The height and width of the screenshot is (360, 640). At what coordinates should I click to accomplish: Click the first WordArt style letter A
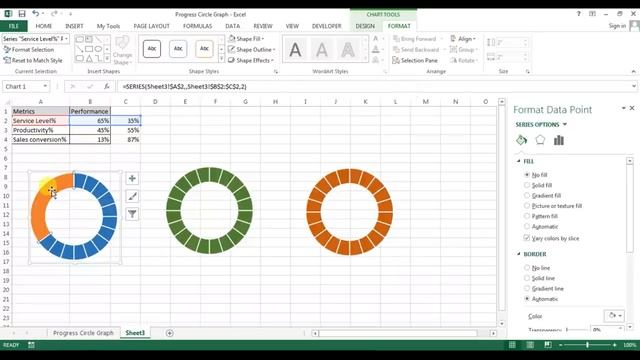pyautogui.click(x=296, y=50)
